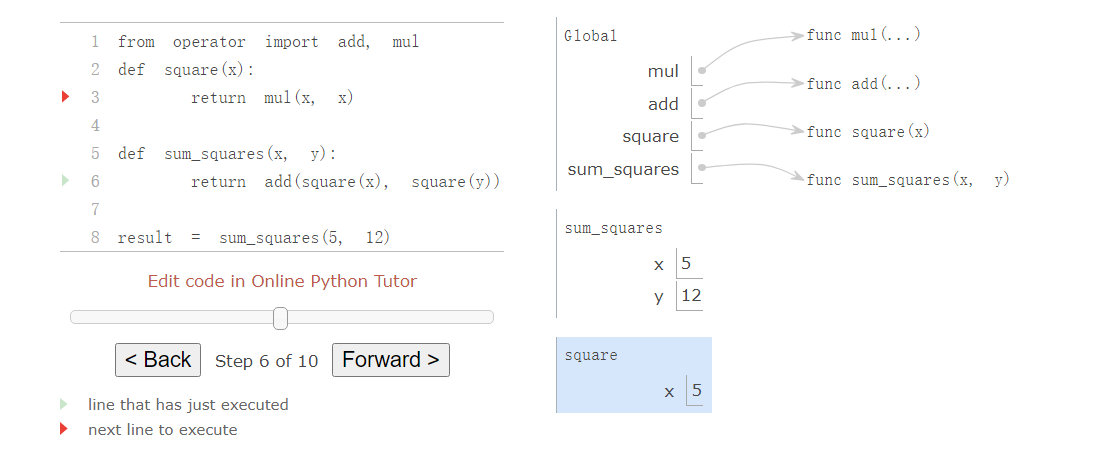Click the sum_squares variable pointer dot

pyautogui.click(x=702, y=168)
